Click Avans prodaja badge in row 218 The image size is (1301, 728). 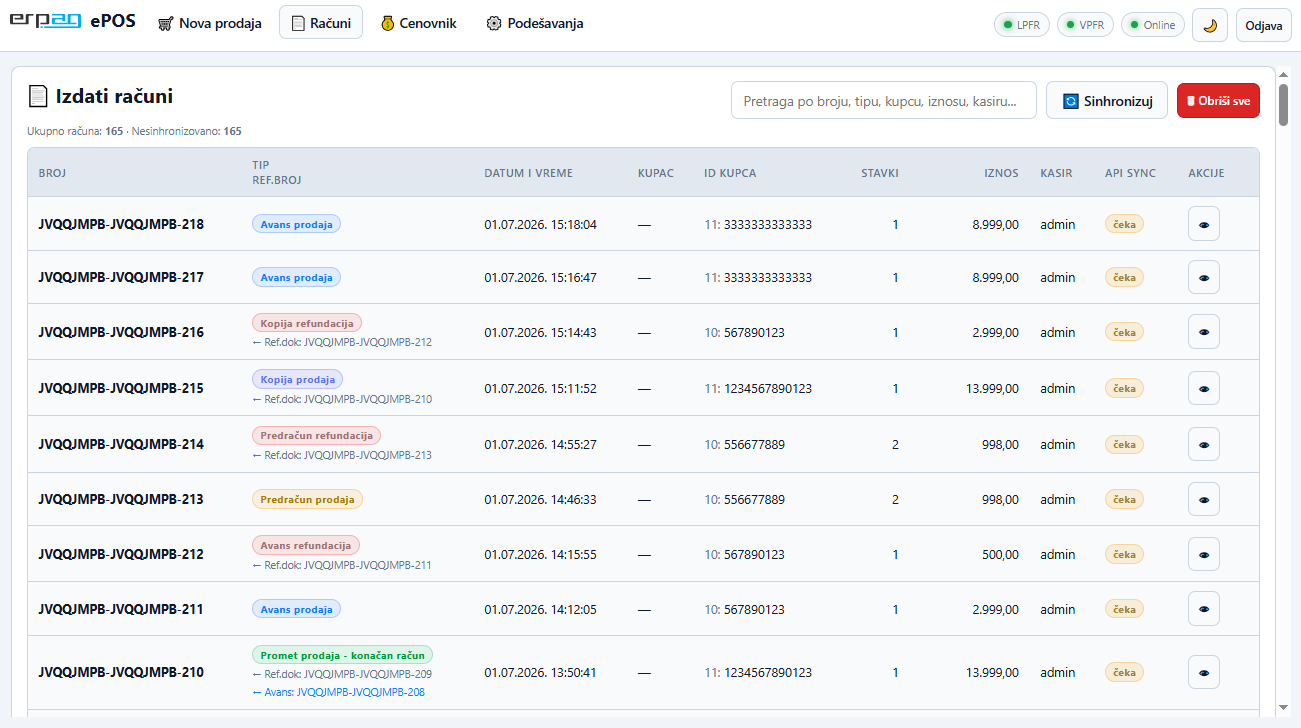coord(296,223)
